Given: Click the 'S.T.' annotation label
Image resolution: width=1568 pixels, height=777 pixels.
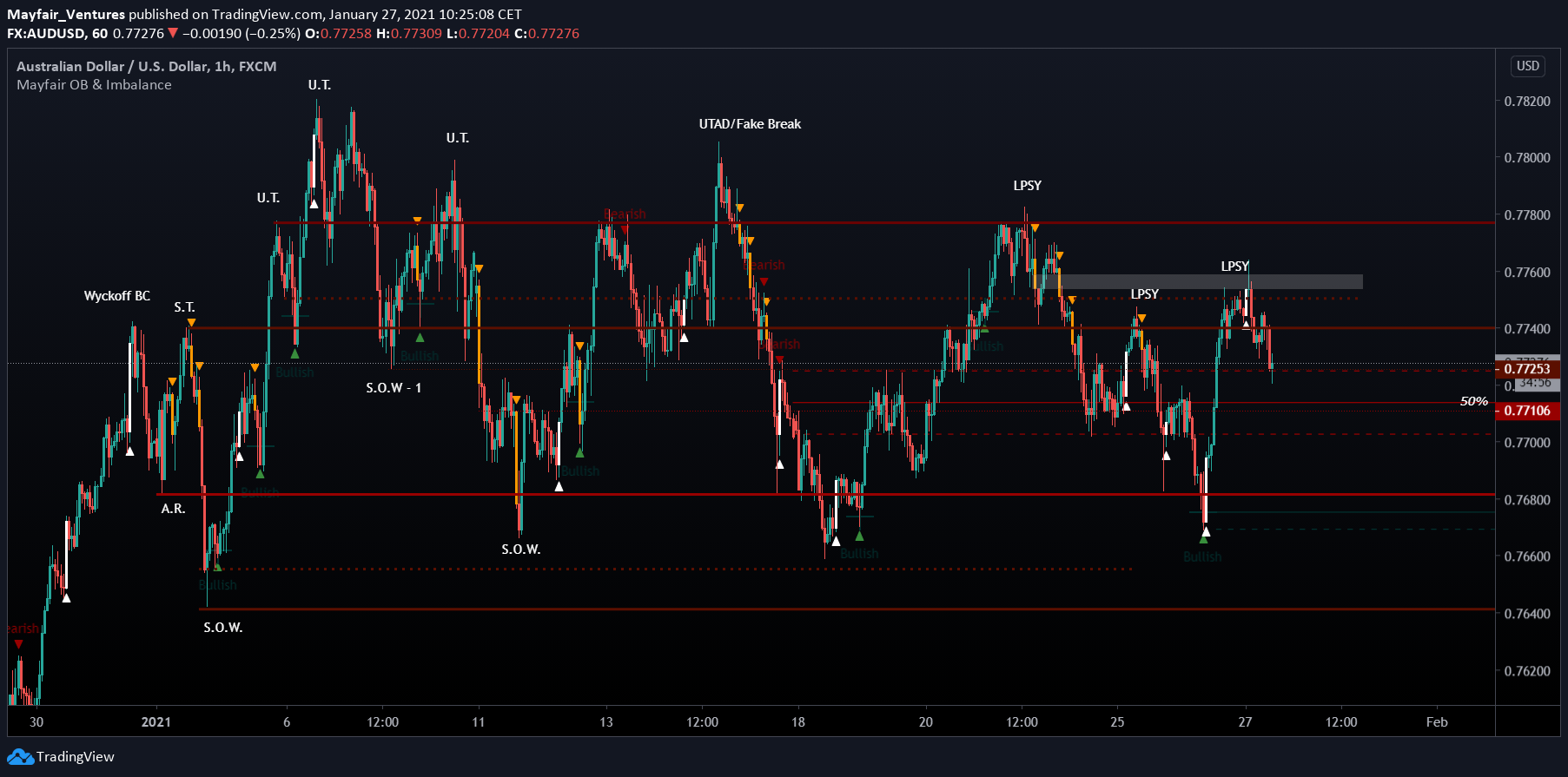Looking at the screenshot, I should point(184,307).
